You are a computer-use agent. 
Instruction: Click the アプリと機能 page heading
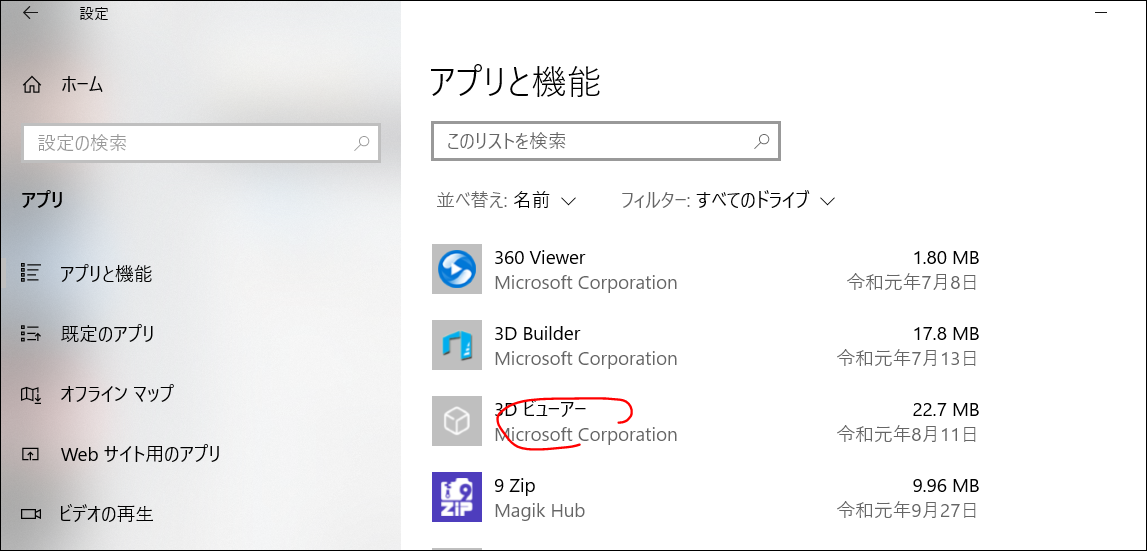(x=515, y=81)
